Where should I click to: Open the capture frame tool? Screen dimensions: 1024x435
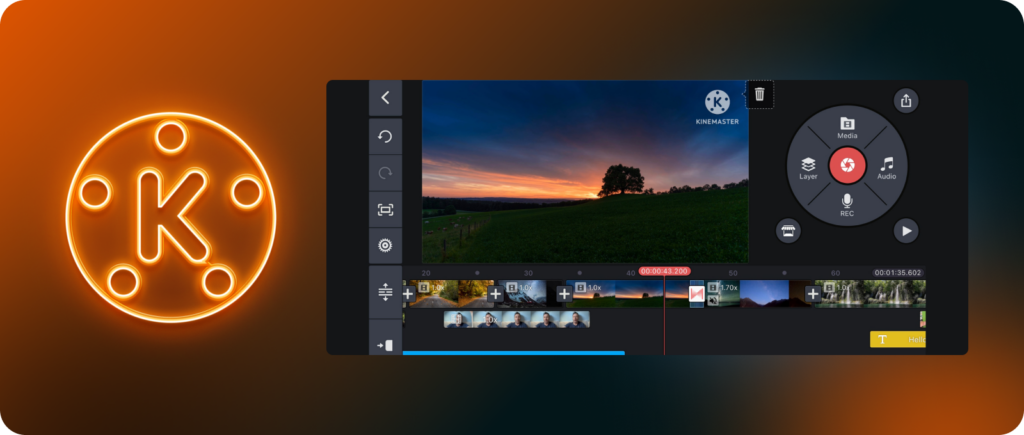pyautogui.click(x=385, y=209)
